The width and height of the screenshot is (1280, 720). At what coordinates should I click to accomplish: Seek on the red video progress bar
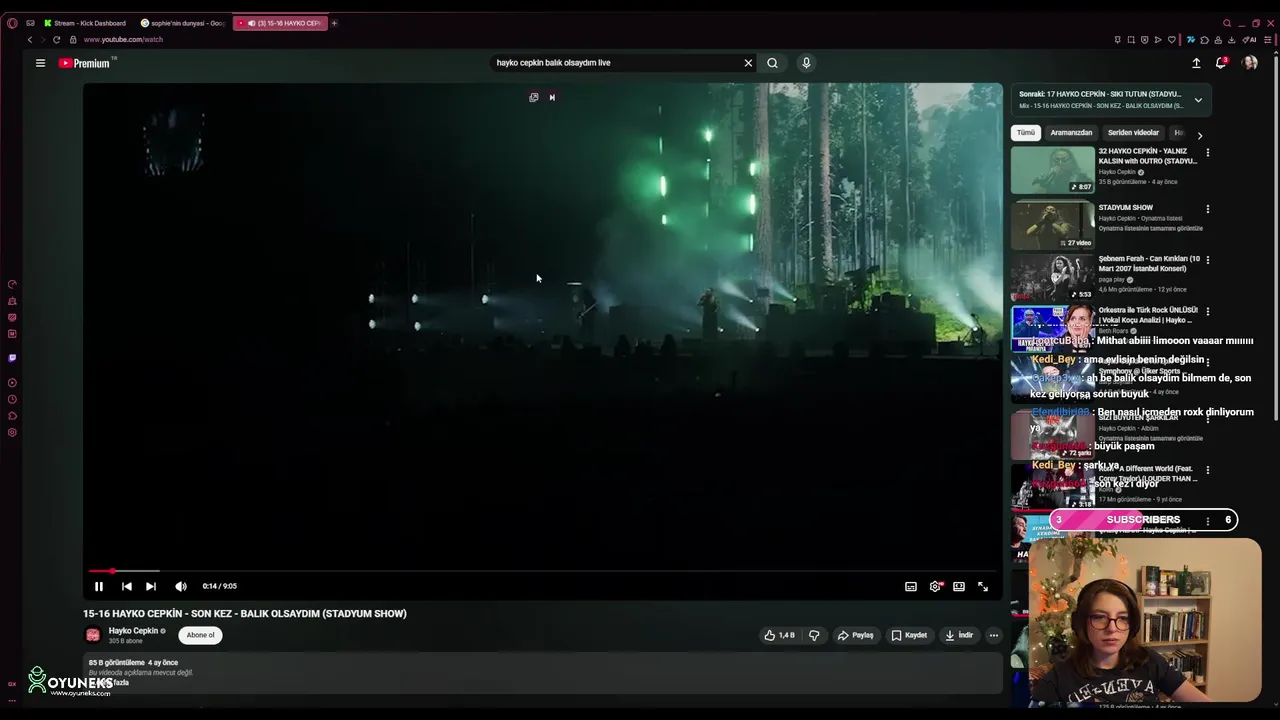pos(542,571)
